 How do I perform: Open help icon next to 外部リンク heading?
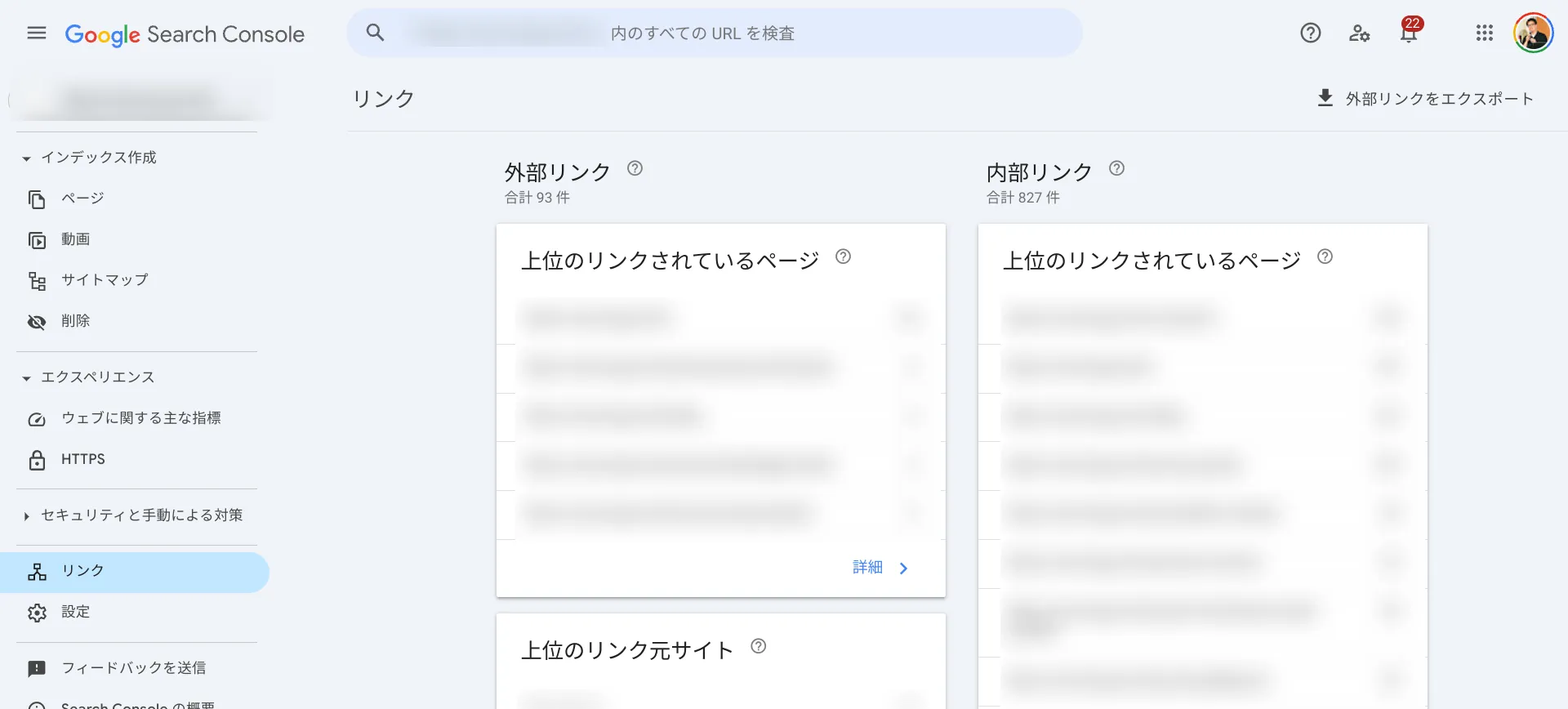pyautogui.click(x=635, y=168)
